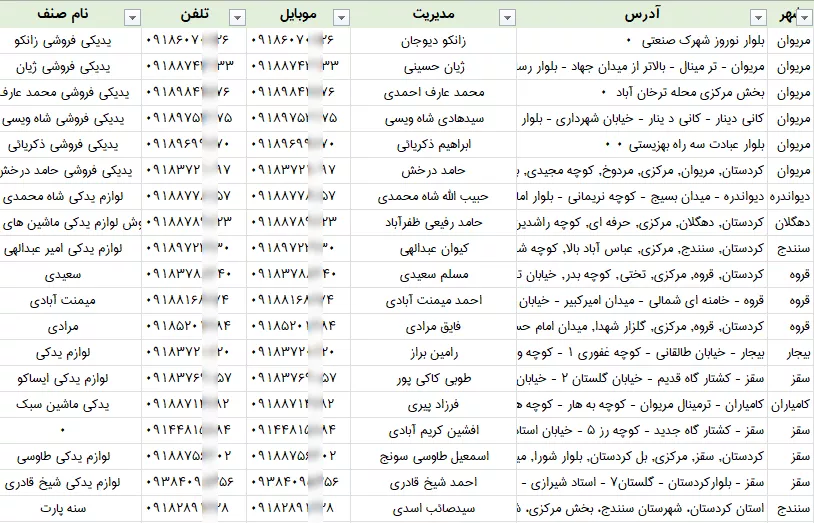
Task: Select cell محمد عارف احمدی in مدیریت
Action: point(433,92)
